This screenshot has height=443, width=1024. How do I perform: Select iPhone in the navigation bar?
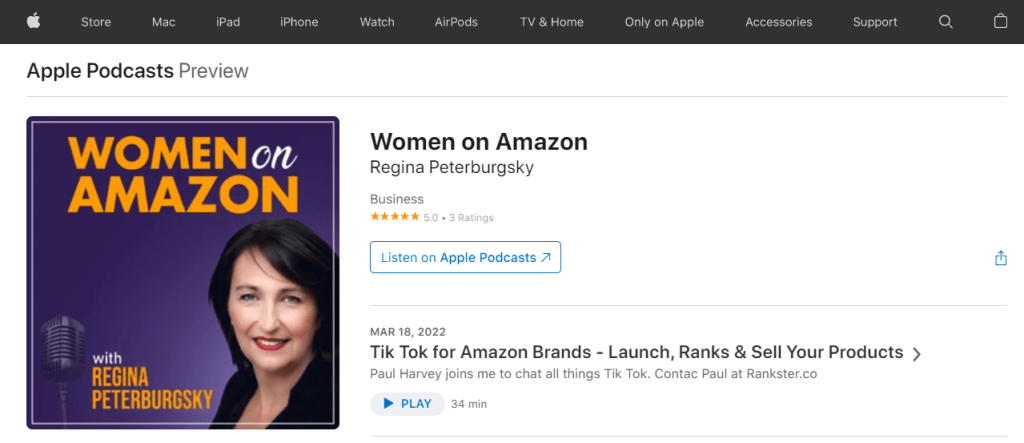coord(299,22)
